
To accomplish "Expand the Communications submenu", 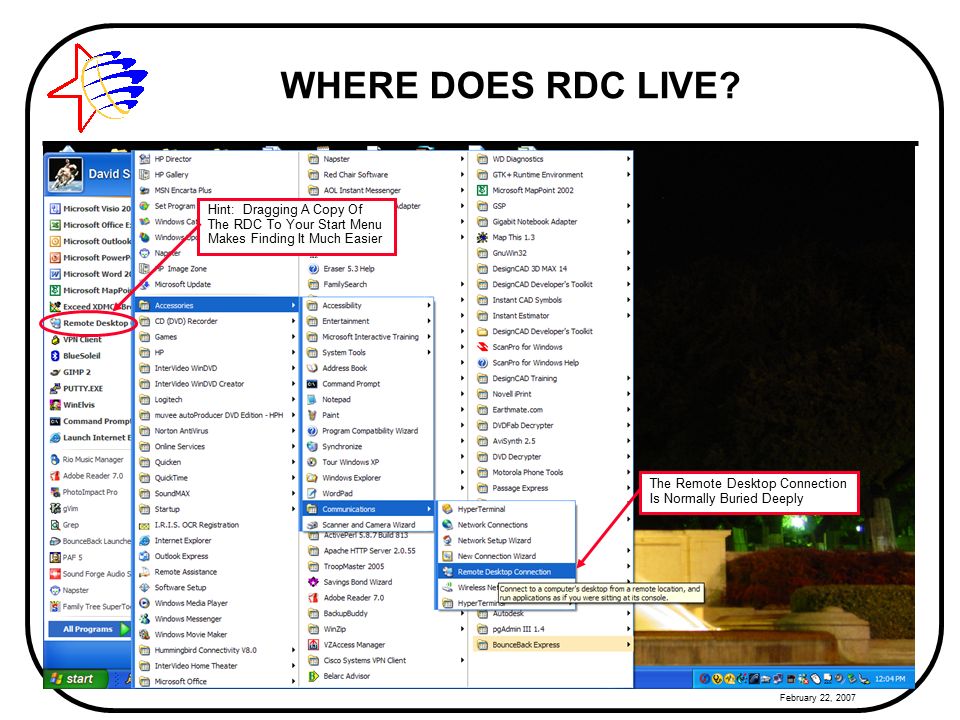I will point(368,509).
